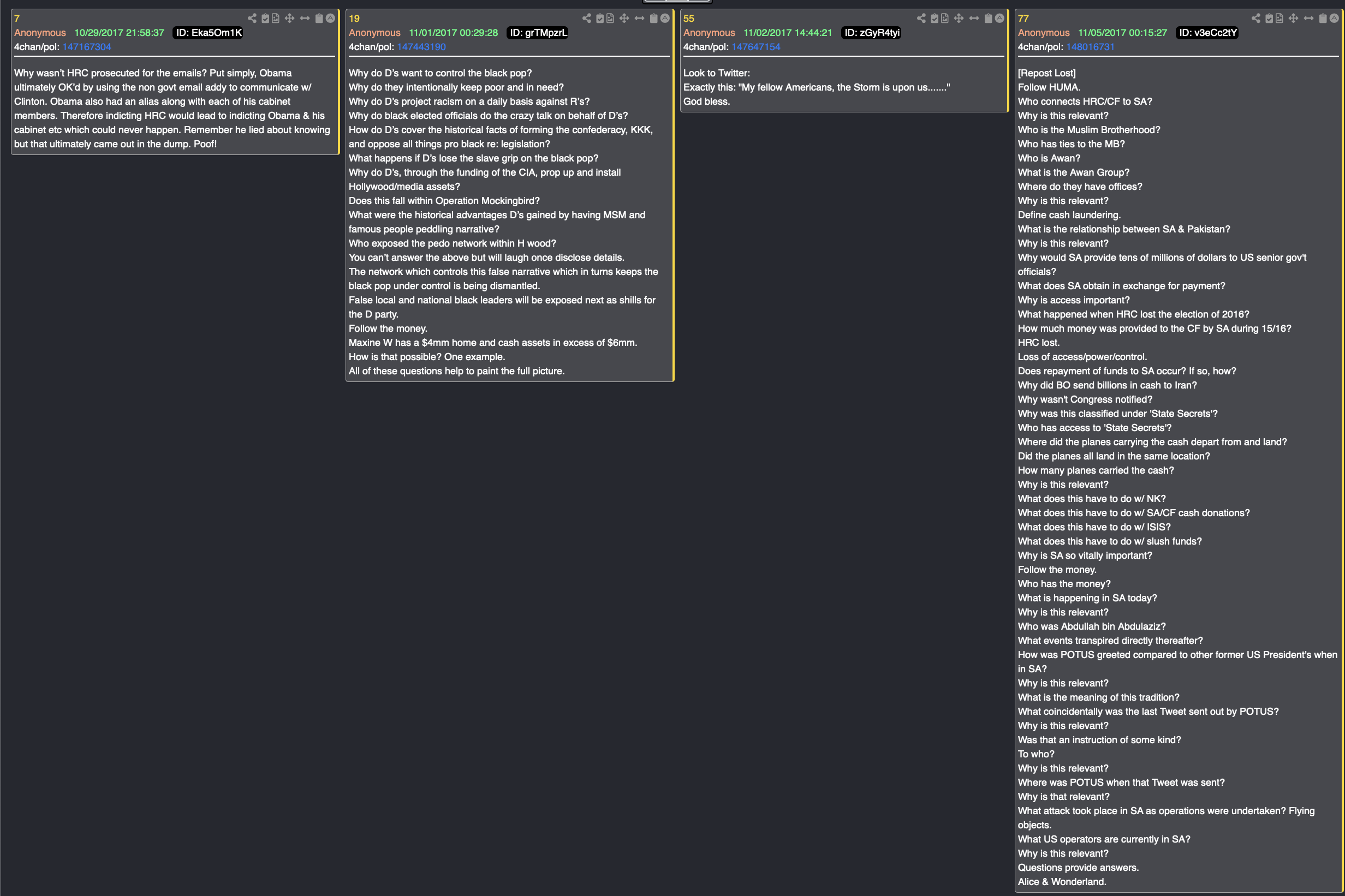This screenshot has width=1345, height=896.
Task: Click the image file icon on post 7
Action: point(276,19)
